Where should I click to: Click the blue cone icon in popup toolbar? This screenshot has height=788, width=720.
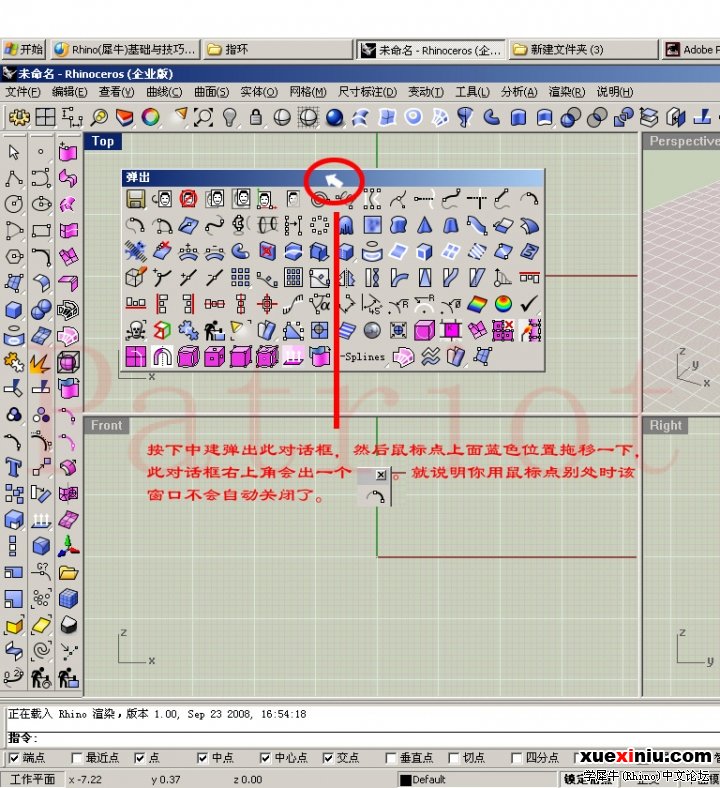click(425, 225)
